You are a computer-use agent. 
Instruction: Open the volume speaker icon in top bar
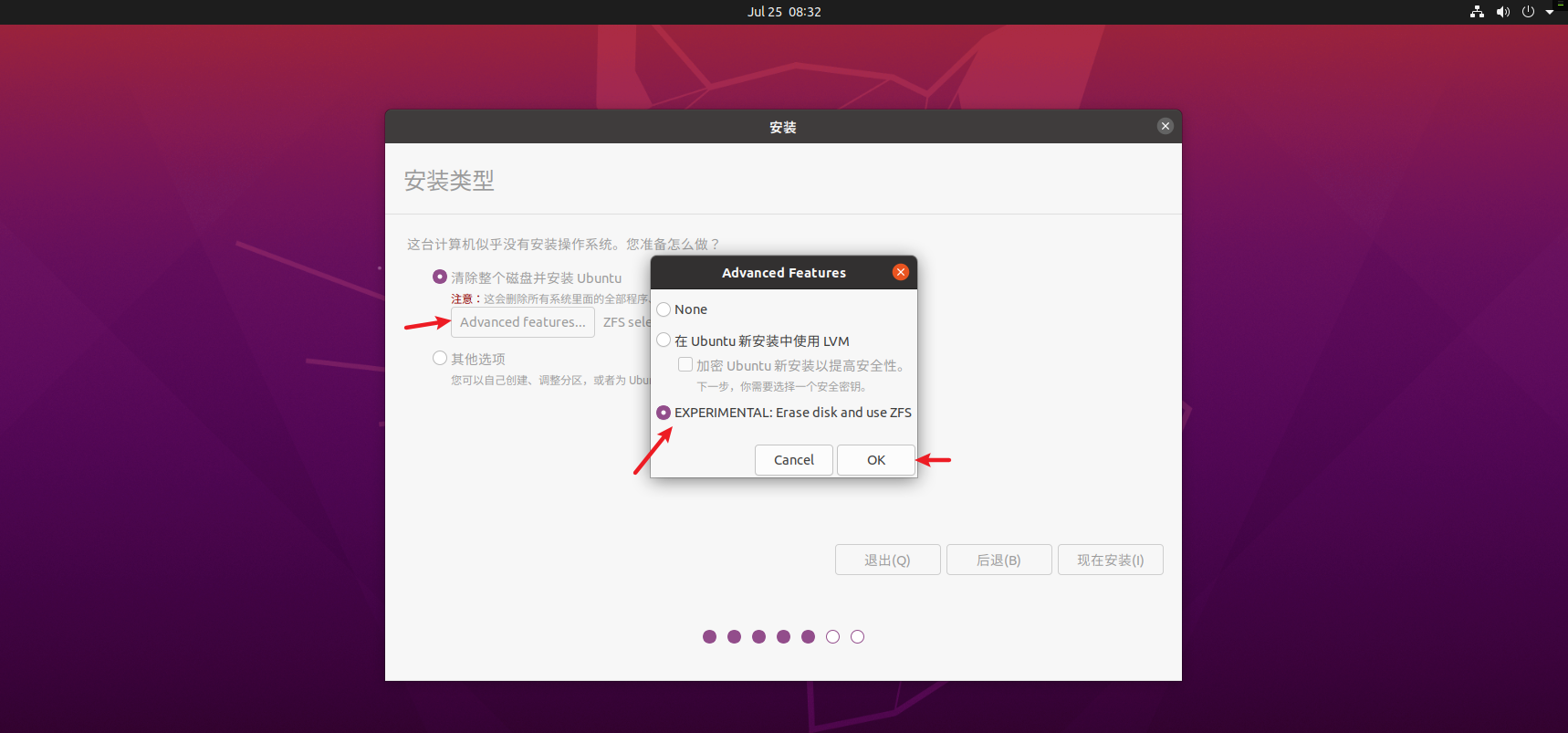pyautogui.click(x=1503, y=12)
